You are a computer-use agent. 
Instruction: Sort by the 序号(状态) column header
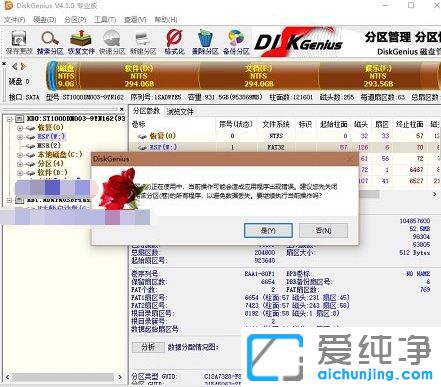click(236, 124)
